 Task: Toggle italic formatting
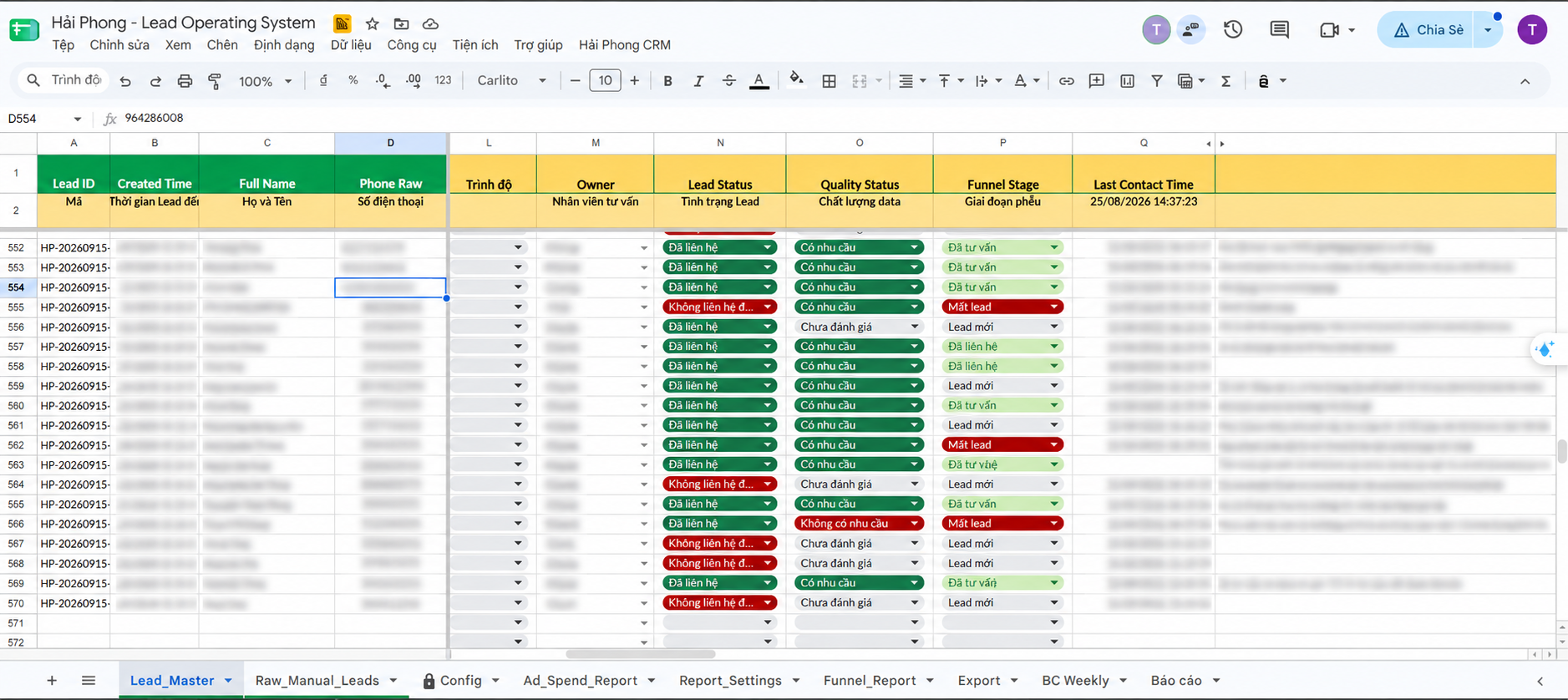(x=698, y=81)
